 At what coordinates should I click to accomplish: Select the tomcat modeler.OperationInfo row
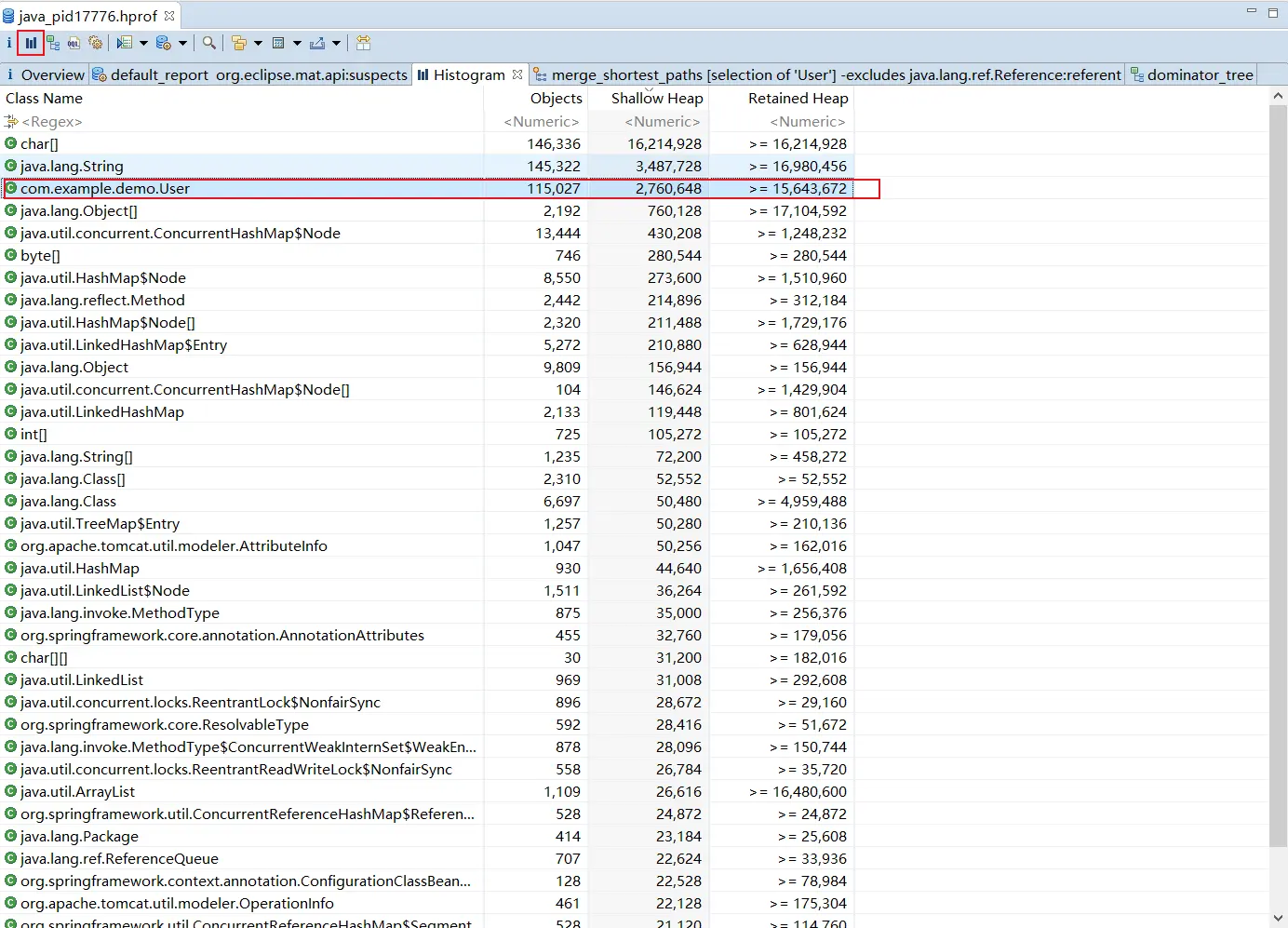click(x=427, y=904)
